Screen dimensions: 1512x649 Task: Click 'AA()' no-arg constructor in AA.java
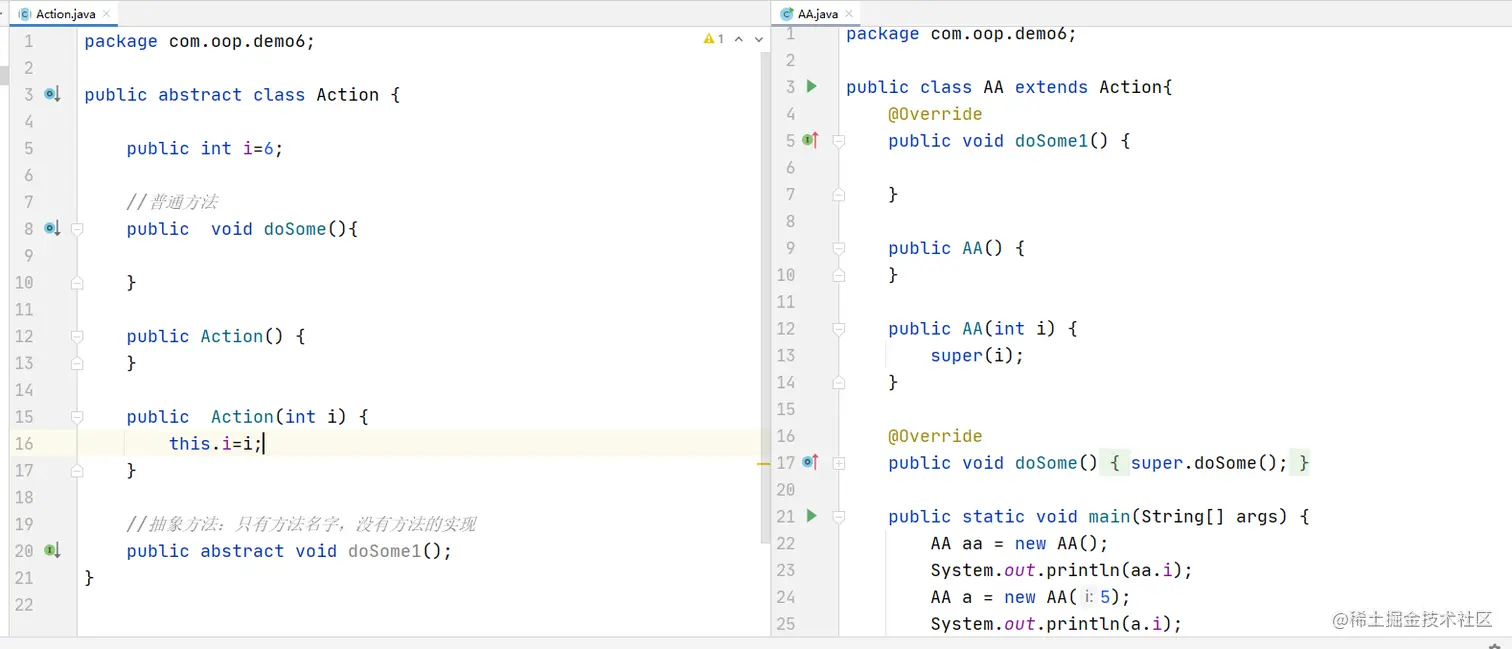[982, 248]
